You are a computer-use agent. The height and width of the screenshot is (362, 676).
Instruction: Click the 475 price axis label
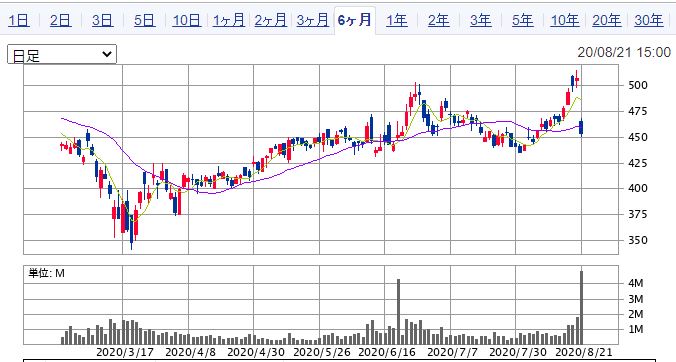(638, 112)
